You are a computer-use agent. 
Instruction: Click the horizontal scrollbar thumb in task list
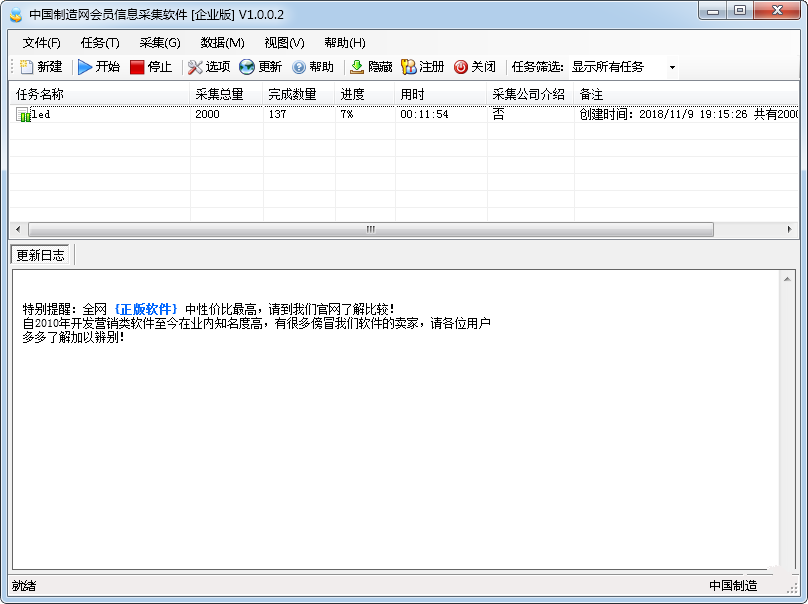click(x=371, y=229)
